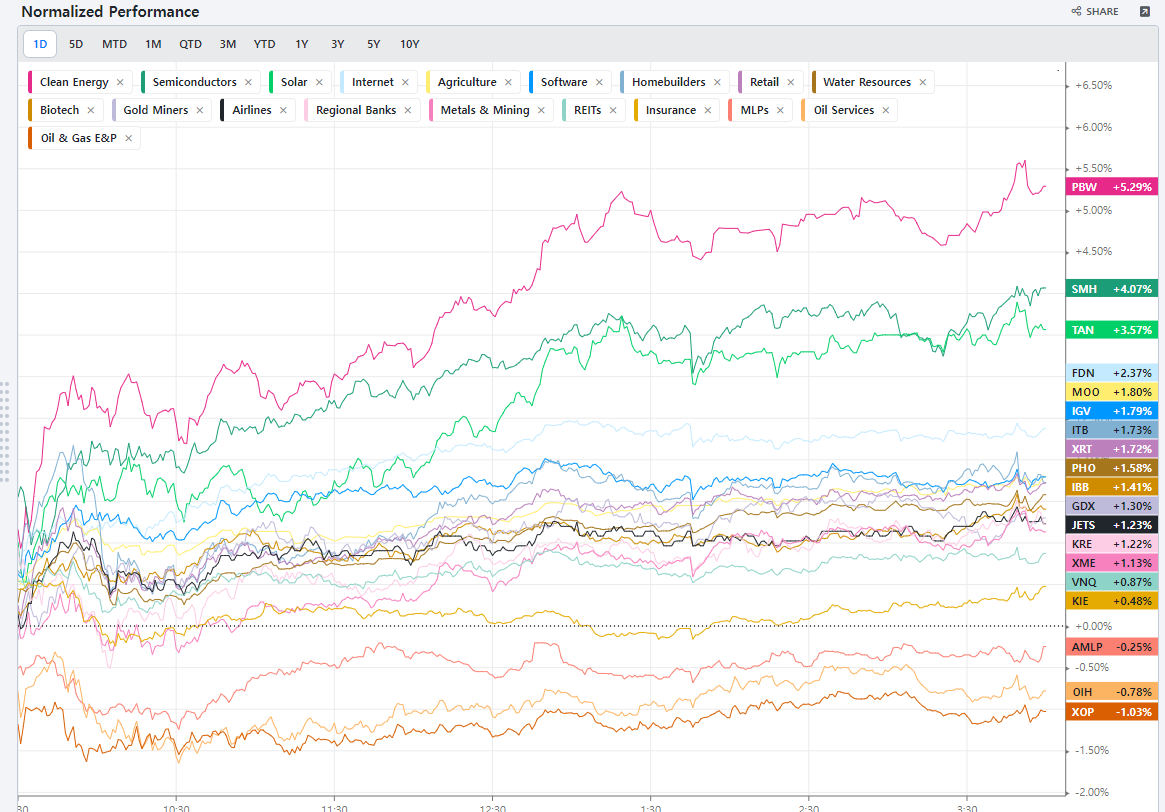Image resolution: width=1165 pixels, height=812 pixels.
Task: Click the SHARE button
Action: pos(1095,12)
